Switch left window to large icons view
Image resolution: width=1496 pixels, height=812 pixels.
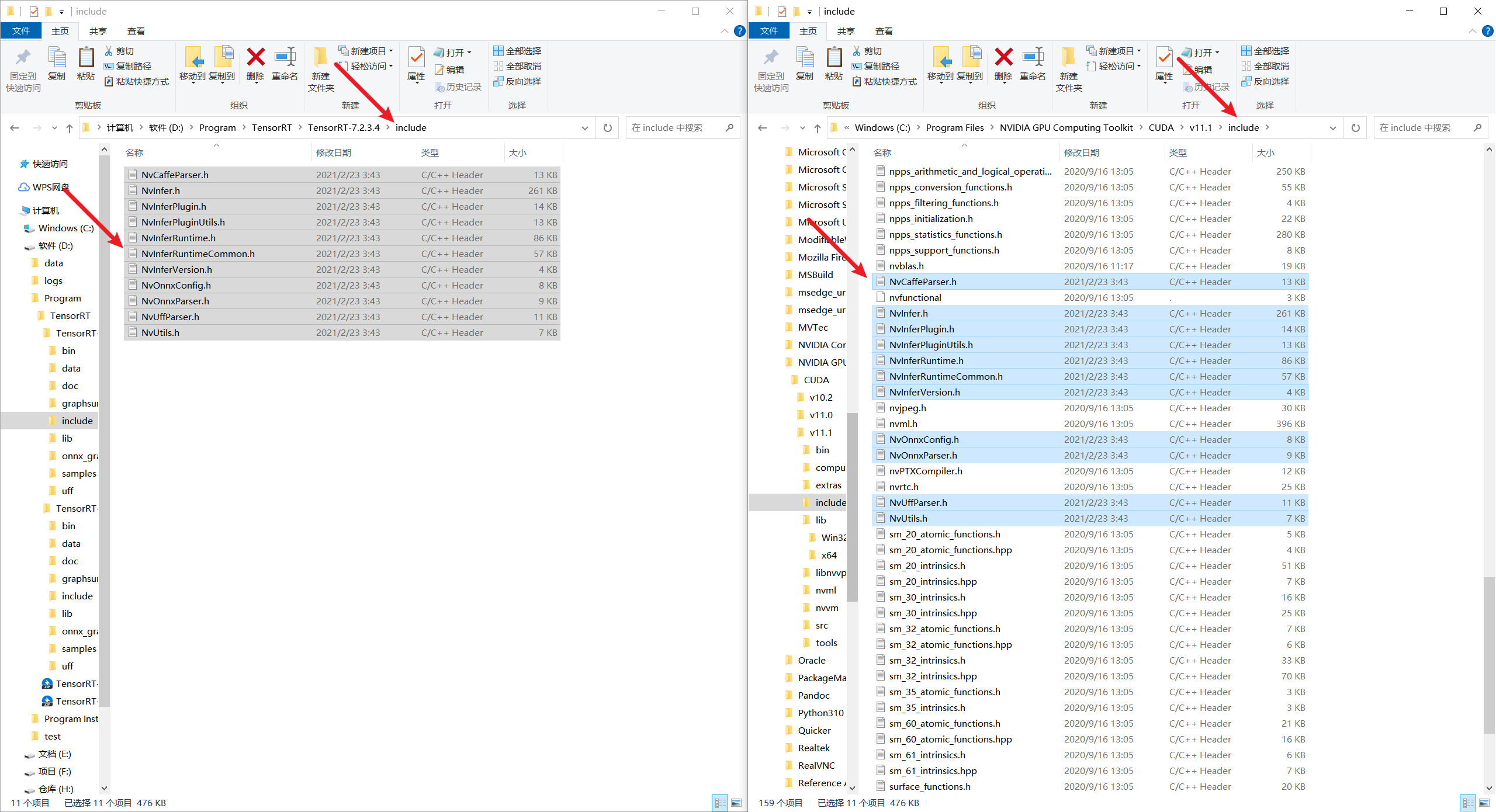[736, 803]
